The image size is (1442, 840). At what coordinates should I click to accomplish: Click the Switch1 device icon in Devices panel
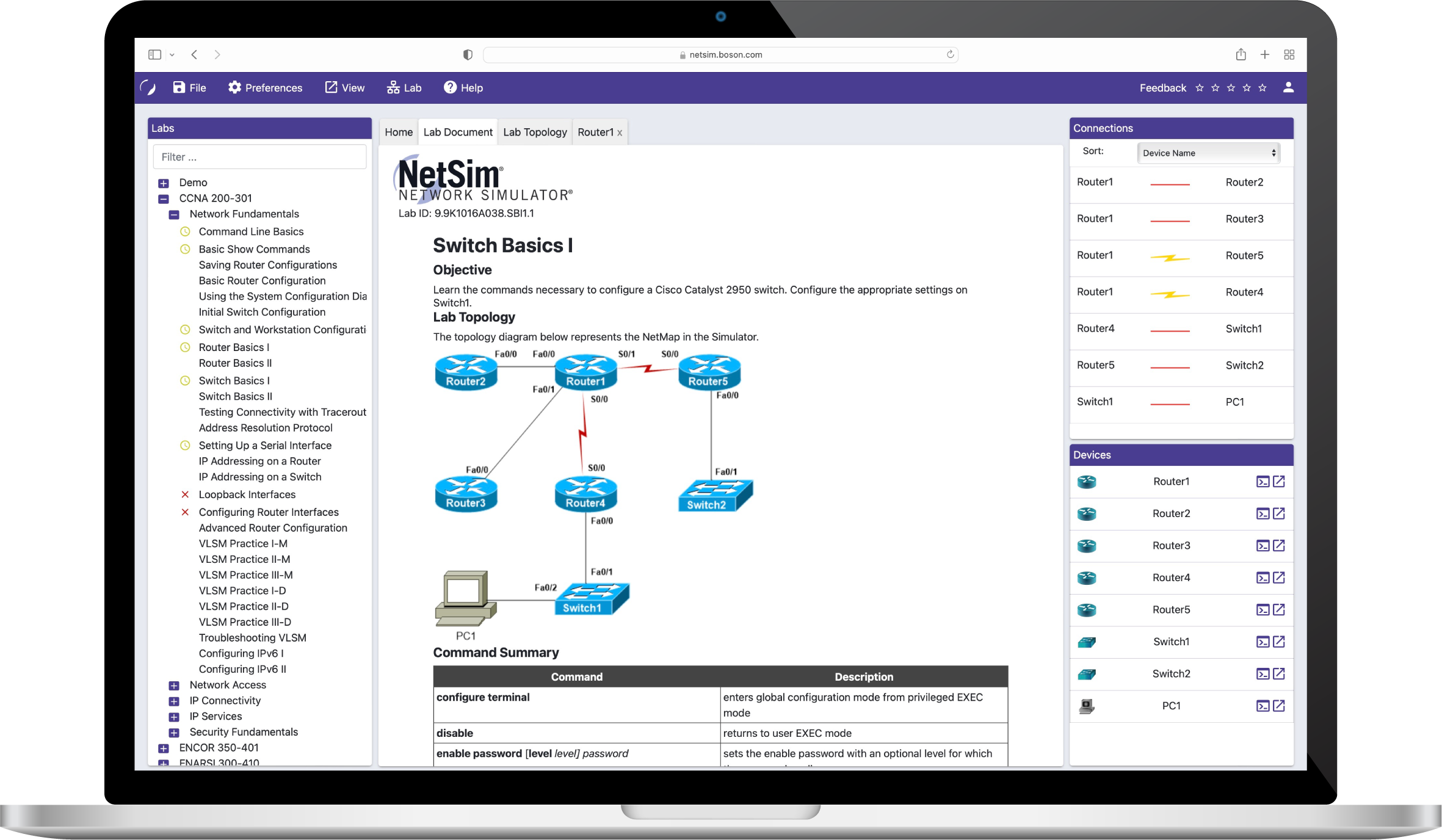(x=1087, y=641)
